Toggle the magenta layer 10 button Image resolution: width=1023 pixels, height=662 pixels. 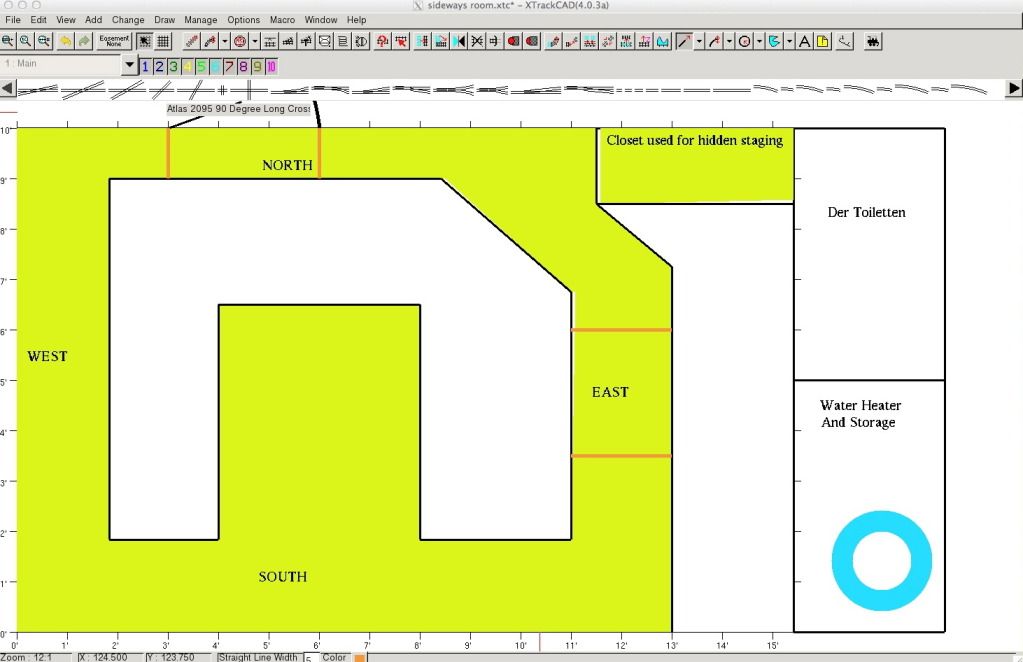click(x=271, y=66)
